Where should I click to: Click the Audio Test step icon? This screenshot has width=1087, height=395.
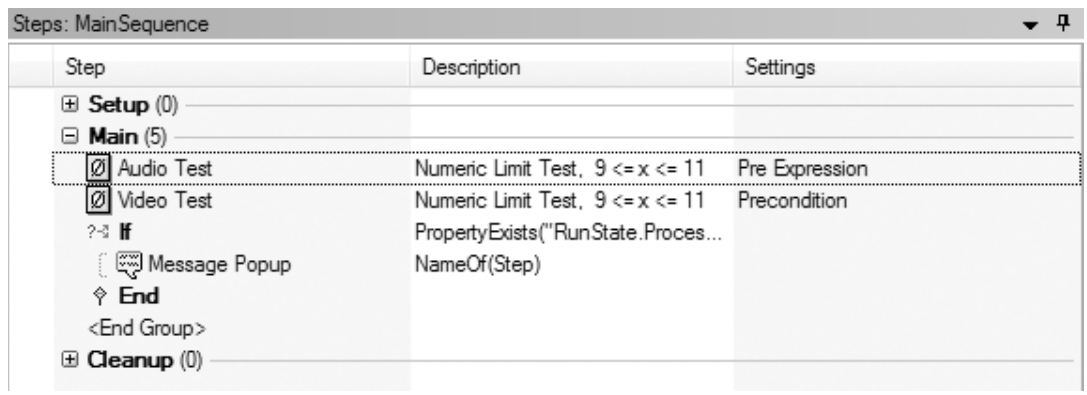(x=98, y=168)
